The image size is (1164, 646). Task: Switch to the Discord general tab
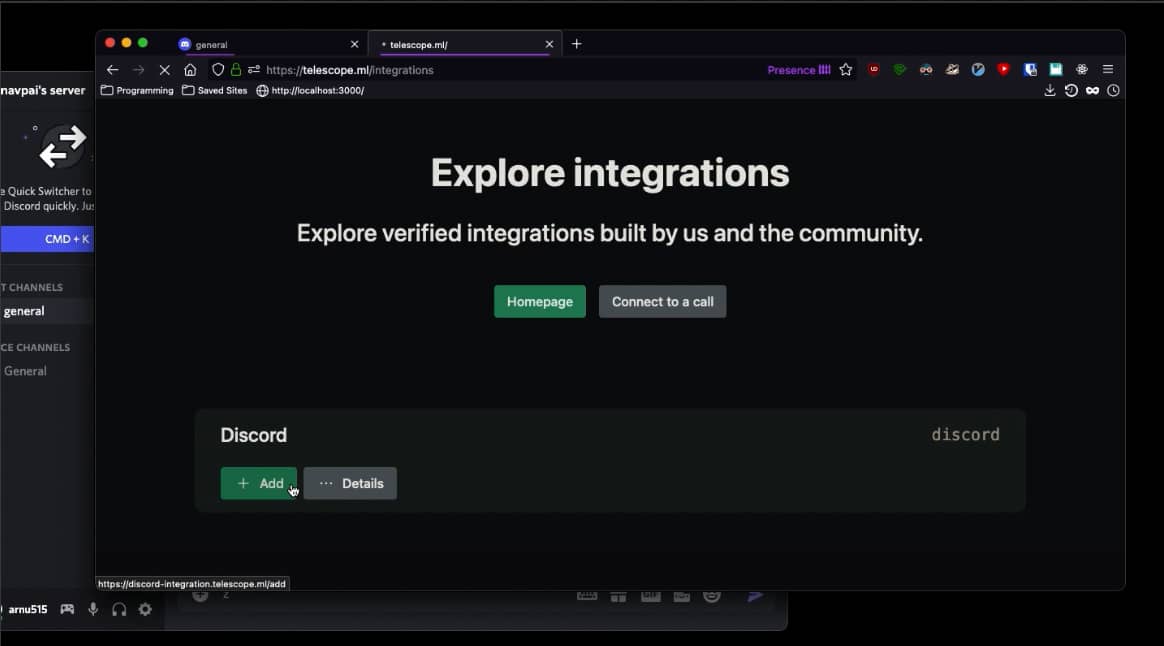pos(267,45)
